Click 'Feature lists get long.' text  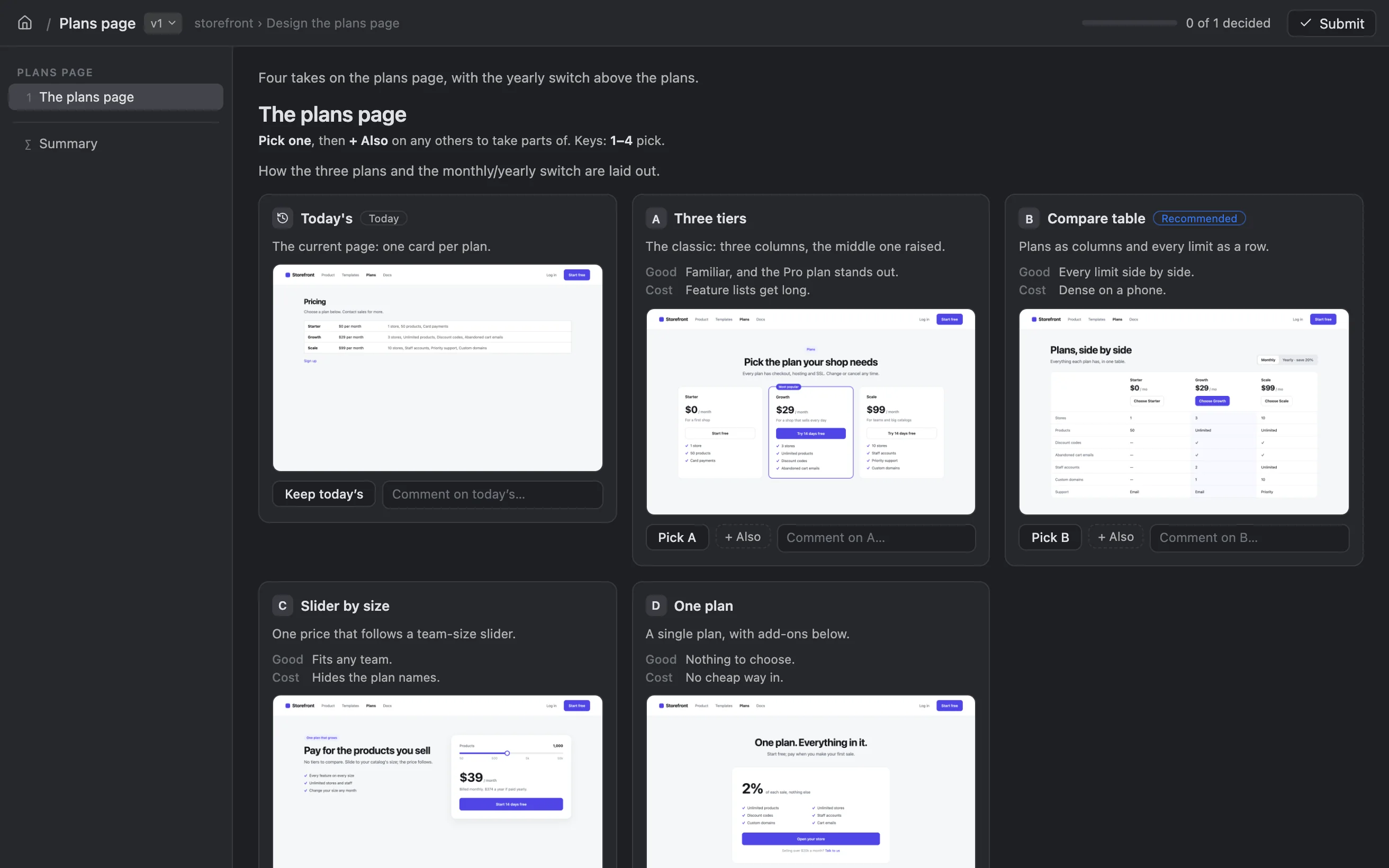747,290
